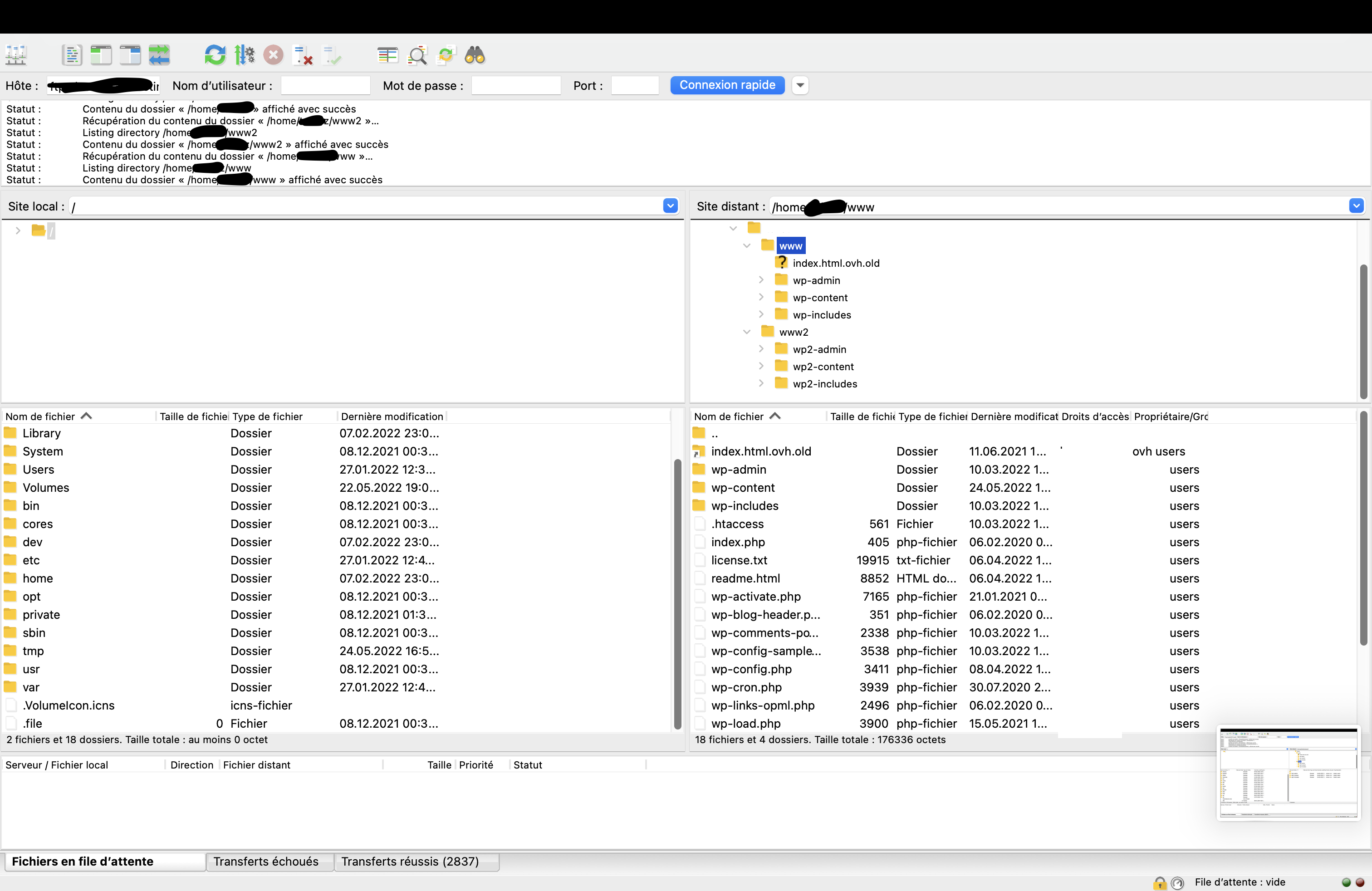Open directory listing filters
This screenshot has height=891, width=1372.
tap(387, 55)
